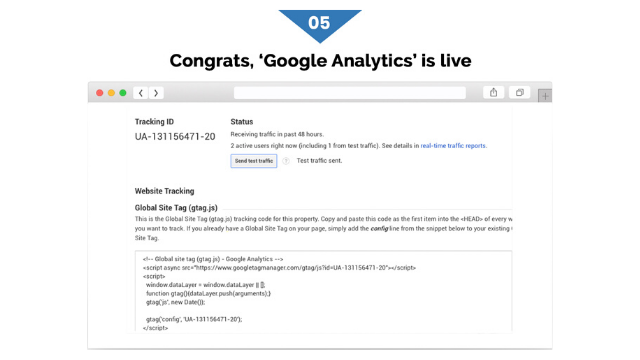Select the tracking ID UA-131156471-20 text

coord(175,137)
